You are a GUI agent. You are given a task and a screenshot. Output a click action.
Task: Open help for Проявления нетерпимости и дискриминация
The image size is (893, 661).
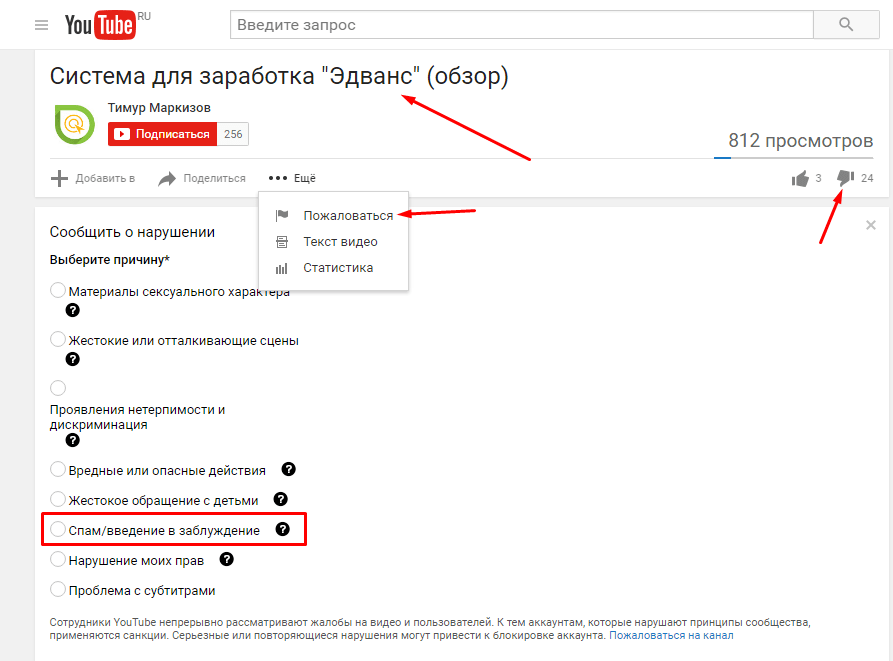(72, 440)
